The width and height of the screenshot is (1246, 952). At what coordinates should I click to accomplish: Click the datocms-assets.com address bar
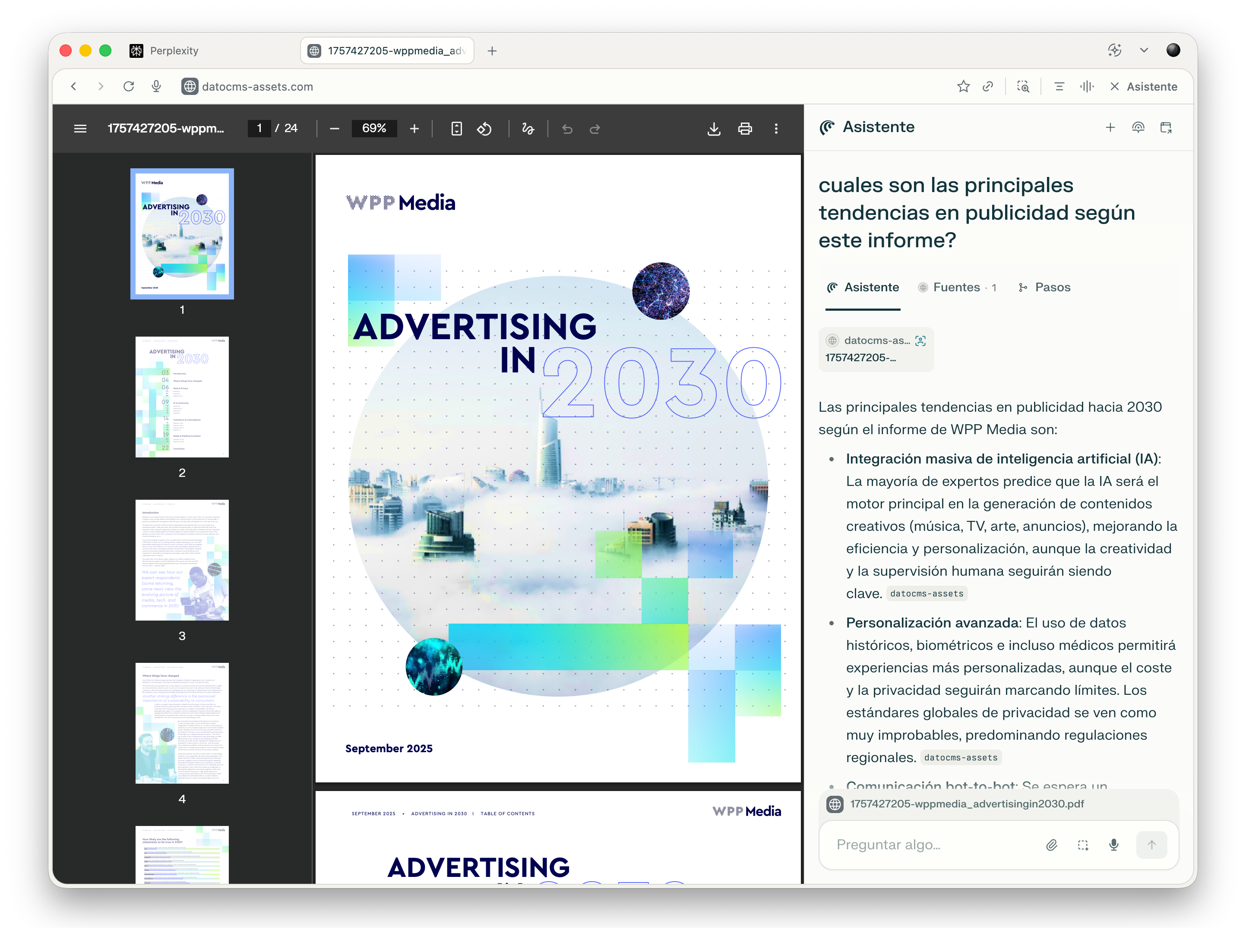click(257, 87)
